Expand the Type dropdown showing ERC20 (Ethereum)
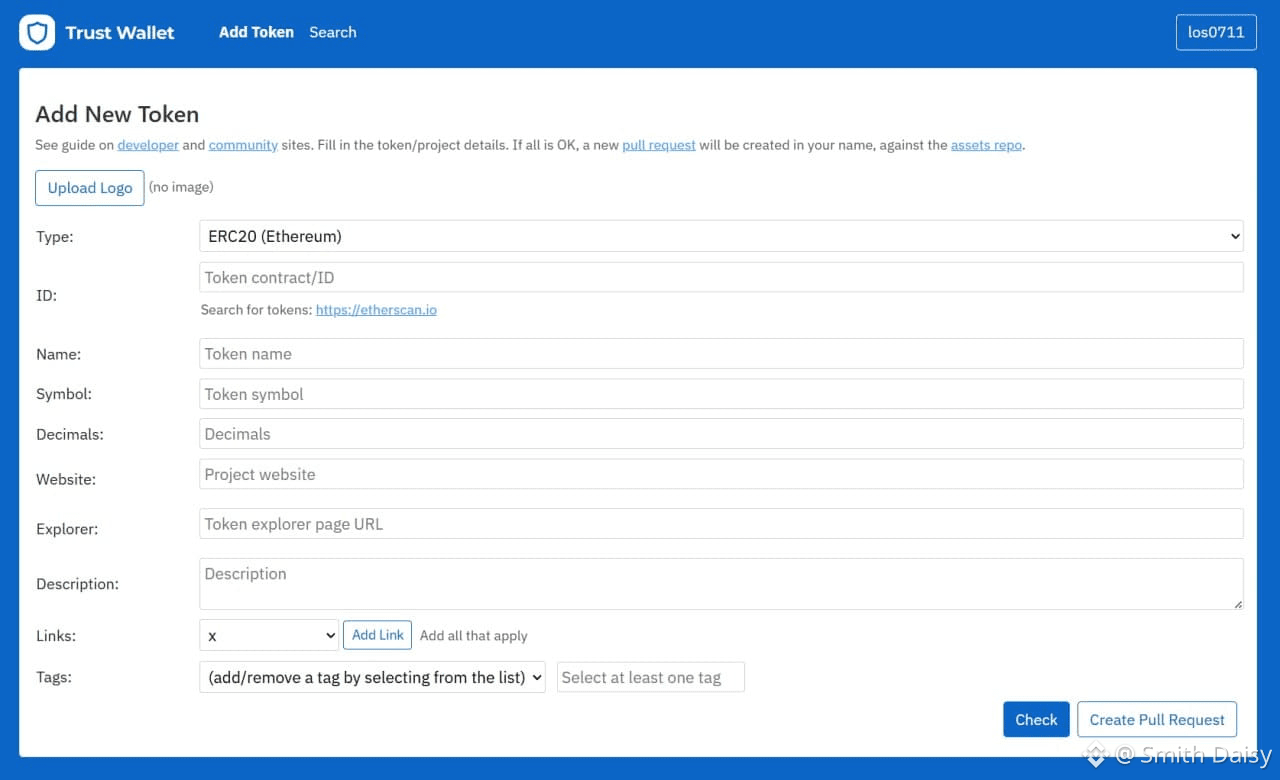Screen dimensions: 1280x780 pos(721,237)
